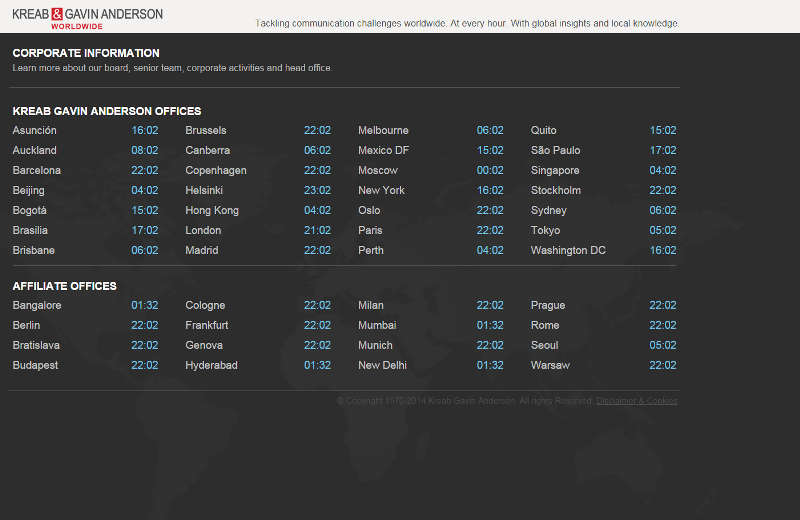Open the Mexico DF office link
Viewport: 800px width, 520px height.
click(x=383, y=151)
